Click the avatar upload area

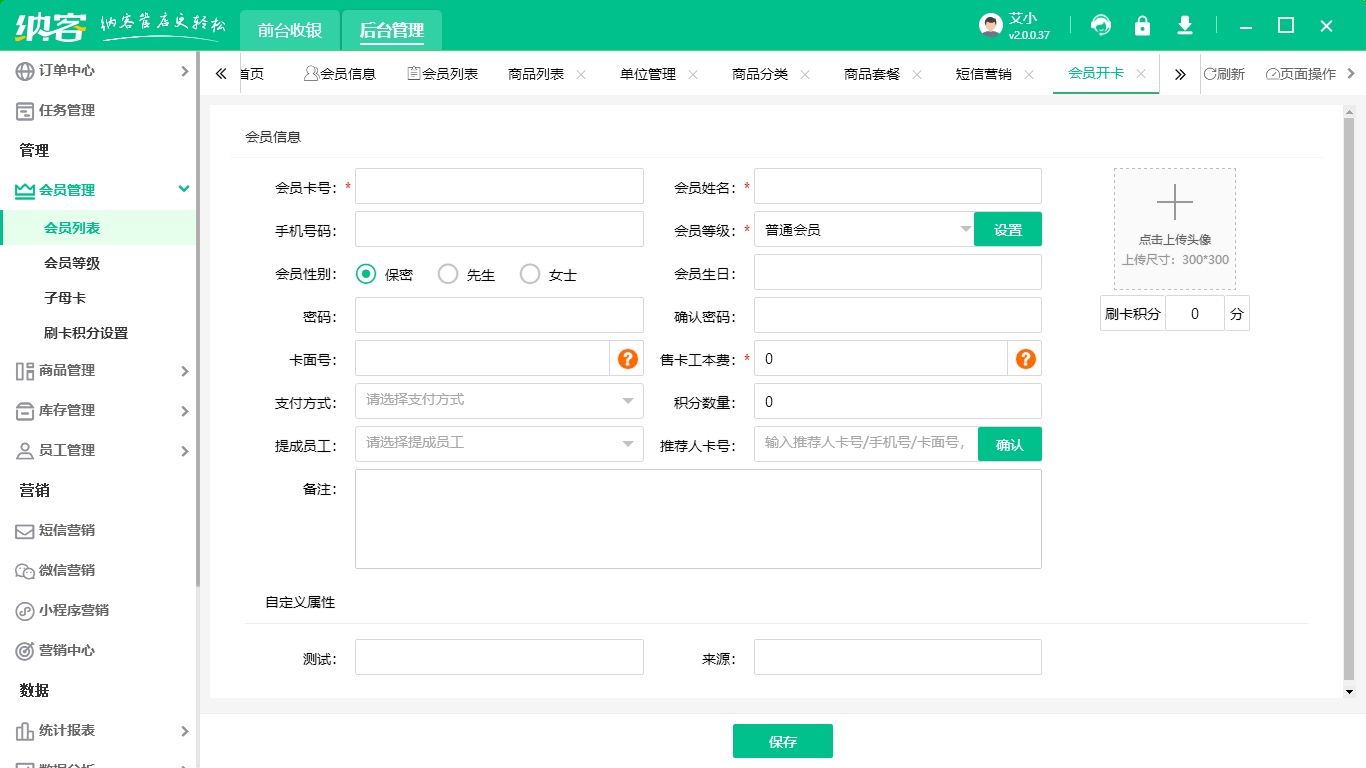(1174, 228)
